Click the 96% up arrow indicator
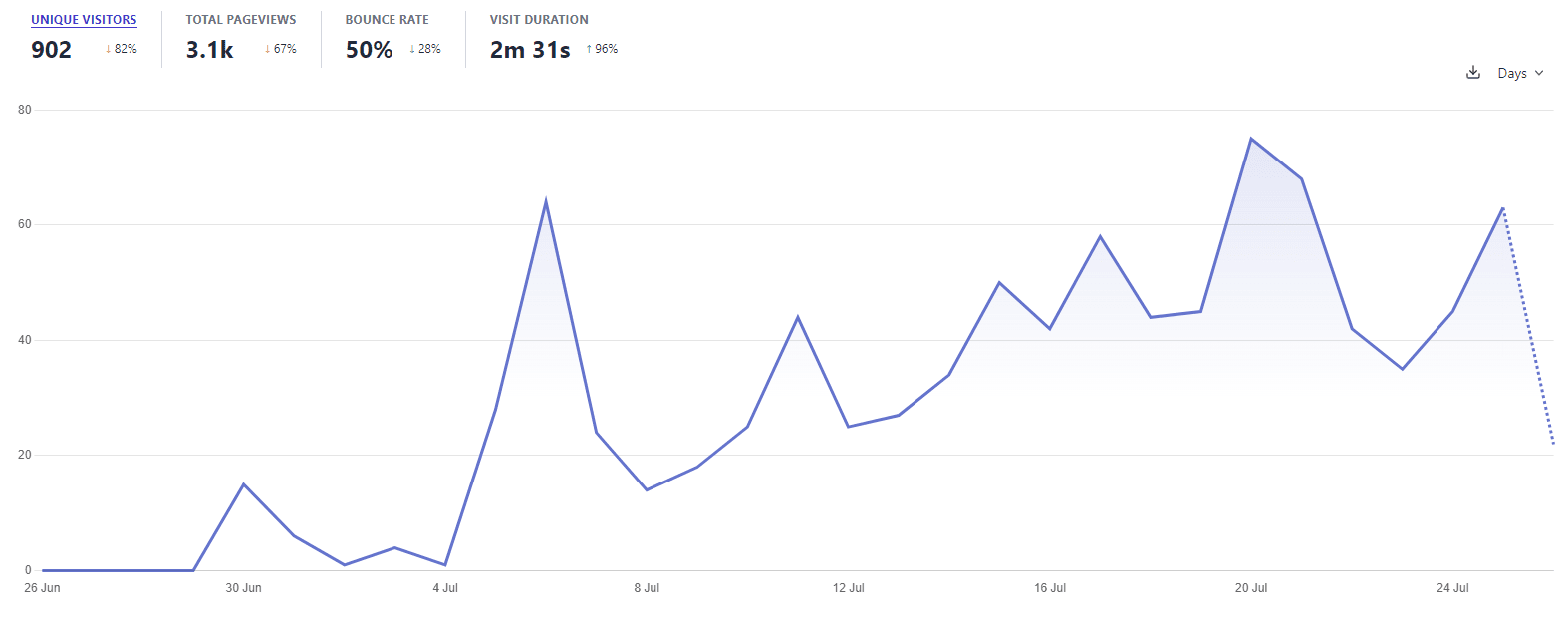1568x643 pixels. tap(589, 49)
